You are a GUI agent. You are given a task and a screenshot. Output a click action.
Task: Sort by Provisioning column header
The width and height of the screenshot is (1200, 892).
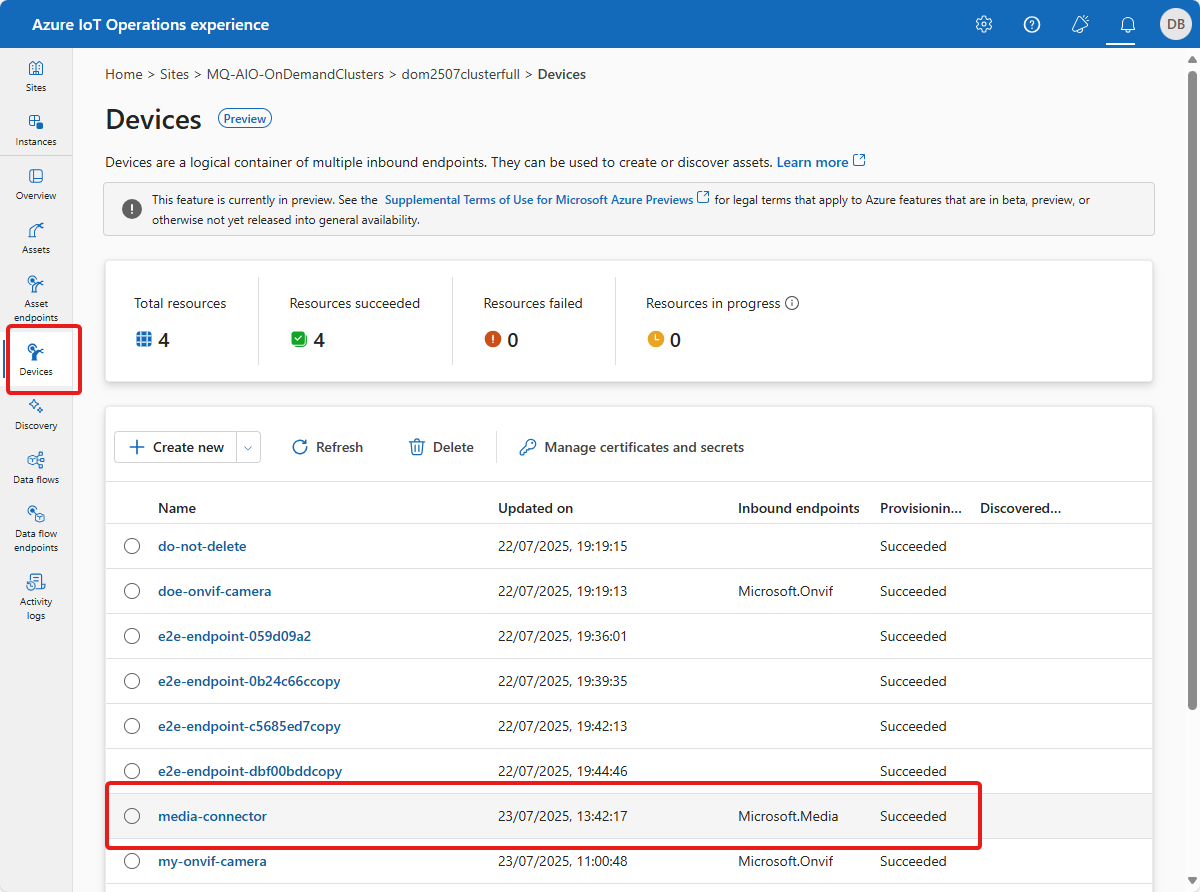[x=920, y=508]
